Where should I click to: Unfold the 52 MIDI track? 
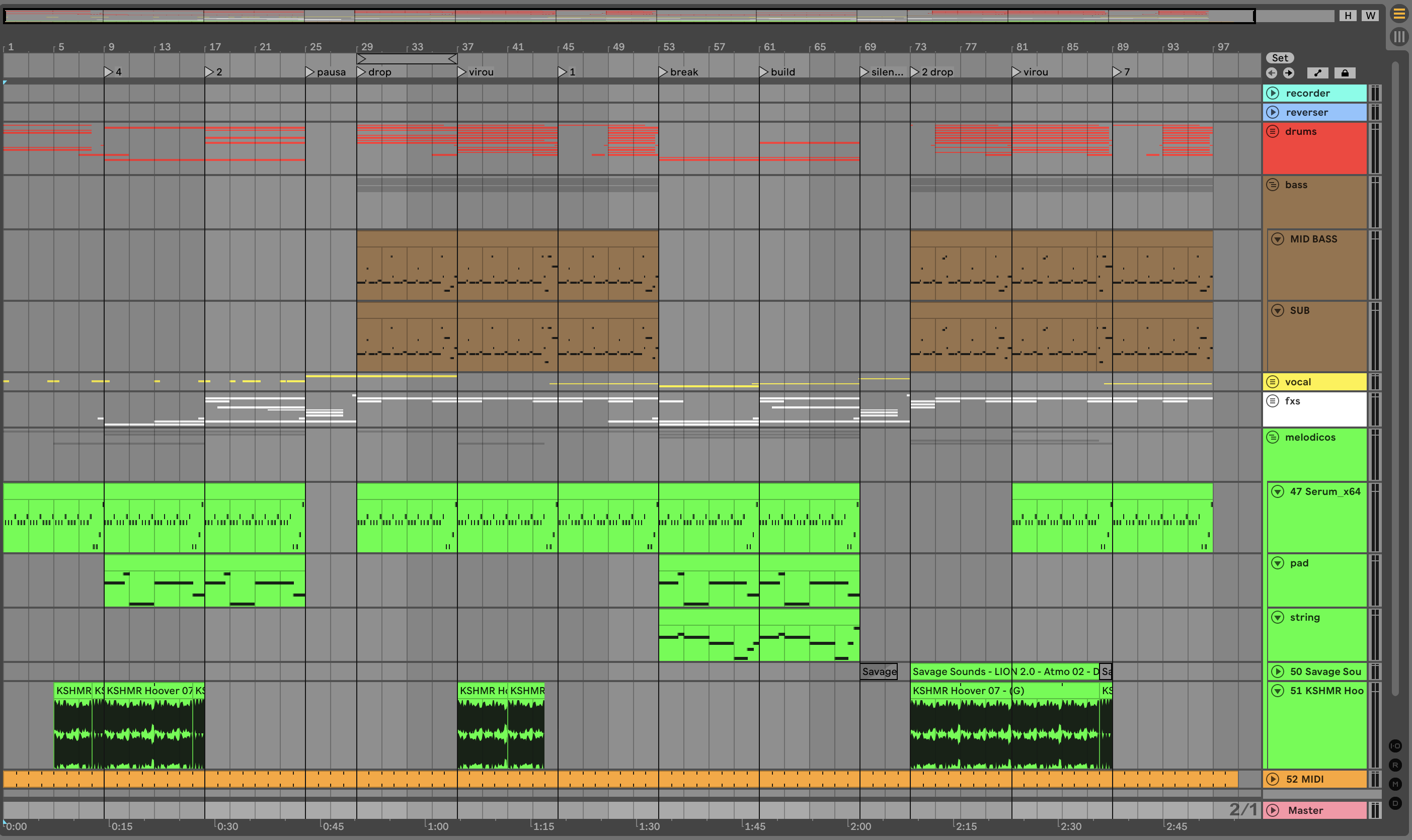coord(1273,779)
